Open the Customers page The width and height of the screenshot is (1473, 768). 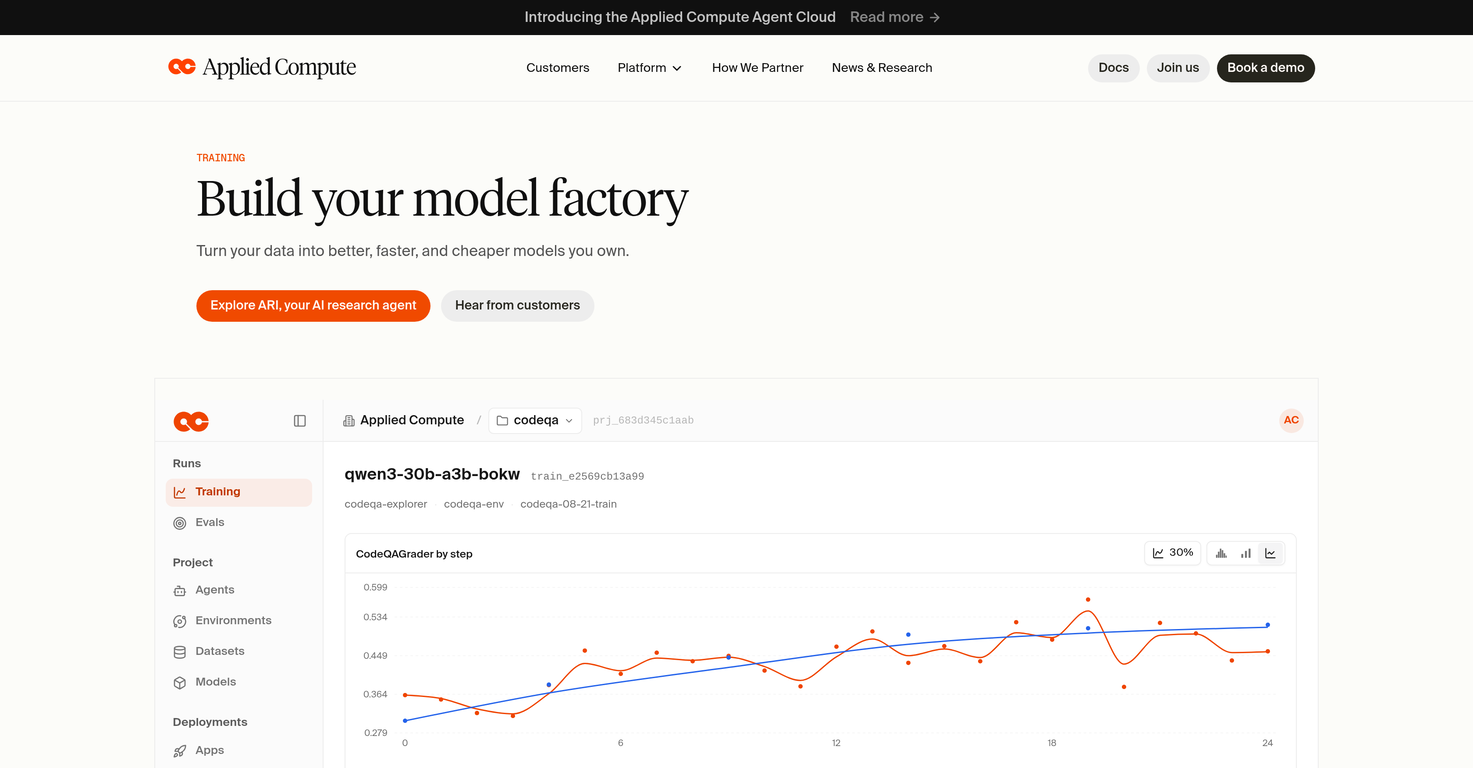tap(558, 68)
